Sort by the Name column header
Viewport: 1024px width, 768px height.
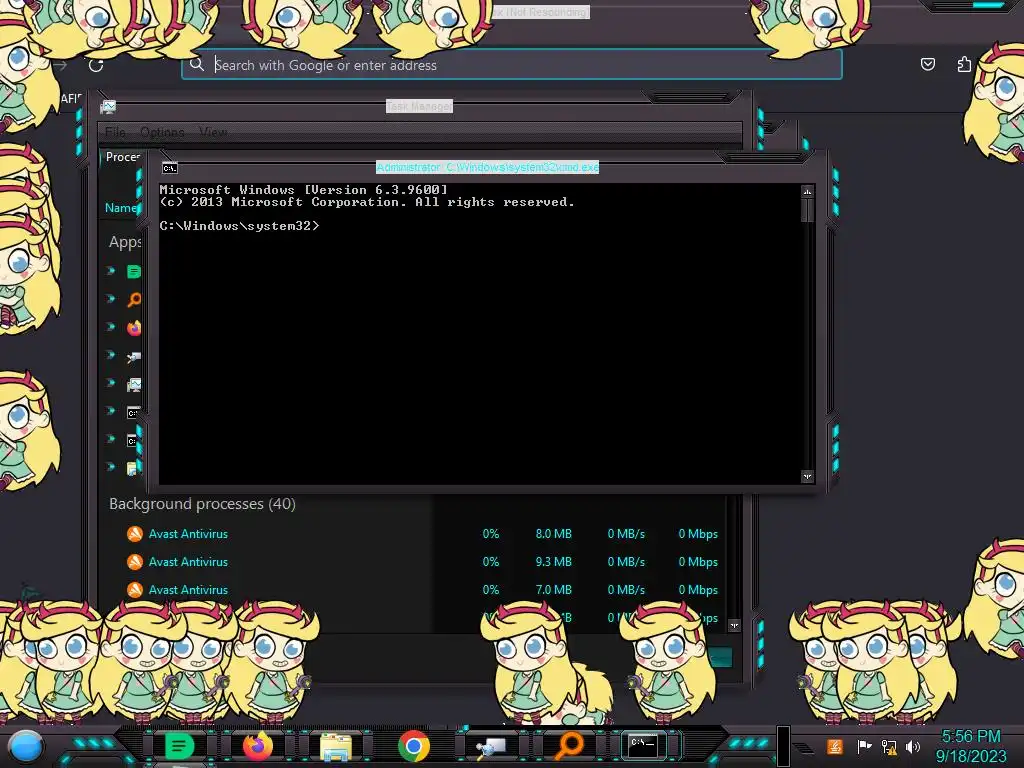(121, 208)
